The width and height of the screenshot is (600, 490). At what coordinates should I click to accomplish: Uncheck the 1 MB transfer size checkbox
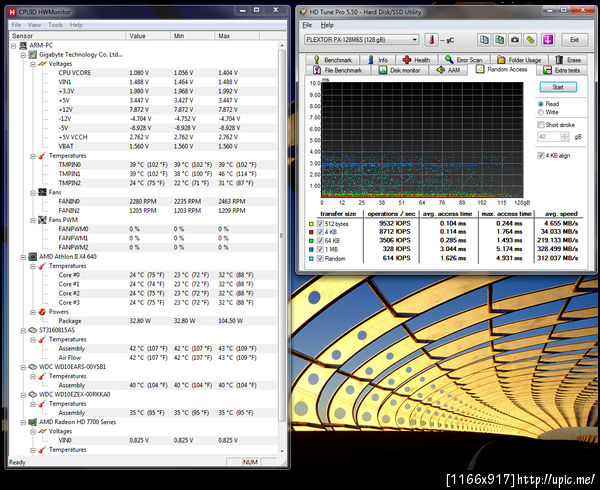(x=320, y=249)
